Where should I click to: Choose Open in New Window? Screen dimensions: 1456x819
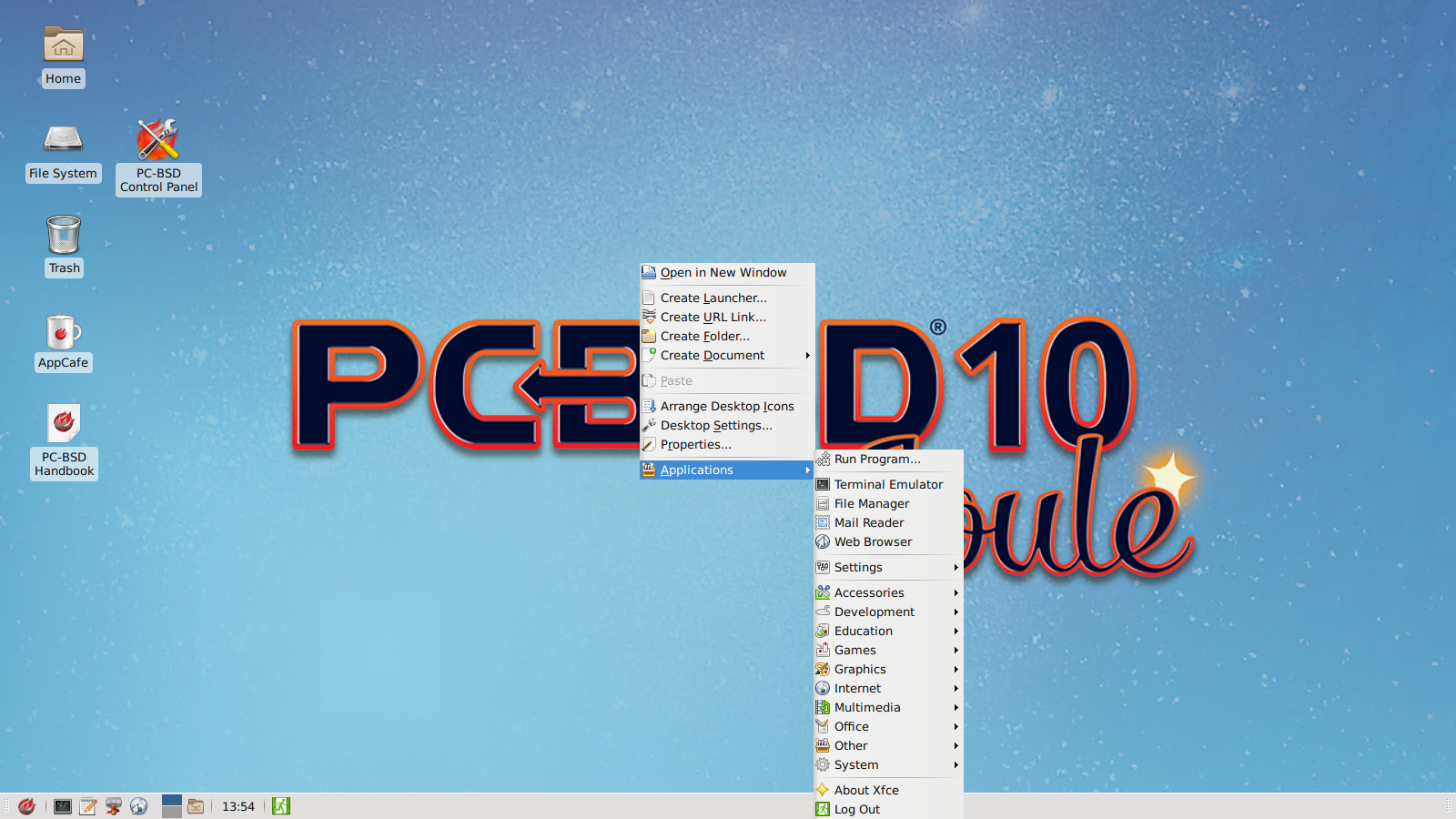coord(727,272)
